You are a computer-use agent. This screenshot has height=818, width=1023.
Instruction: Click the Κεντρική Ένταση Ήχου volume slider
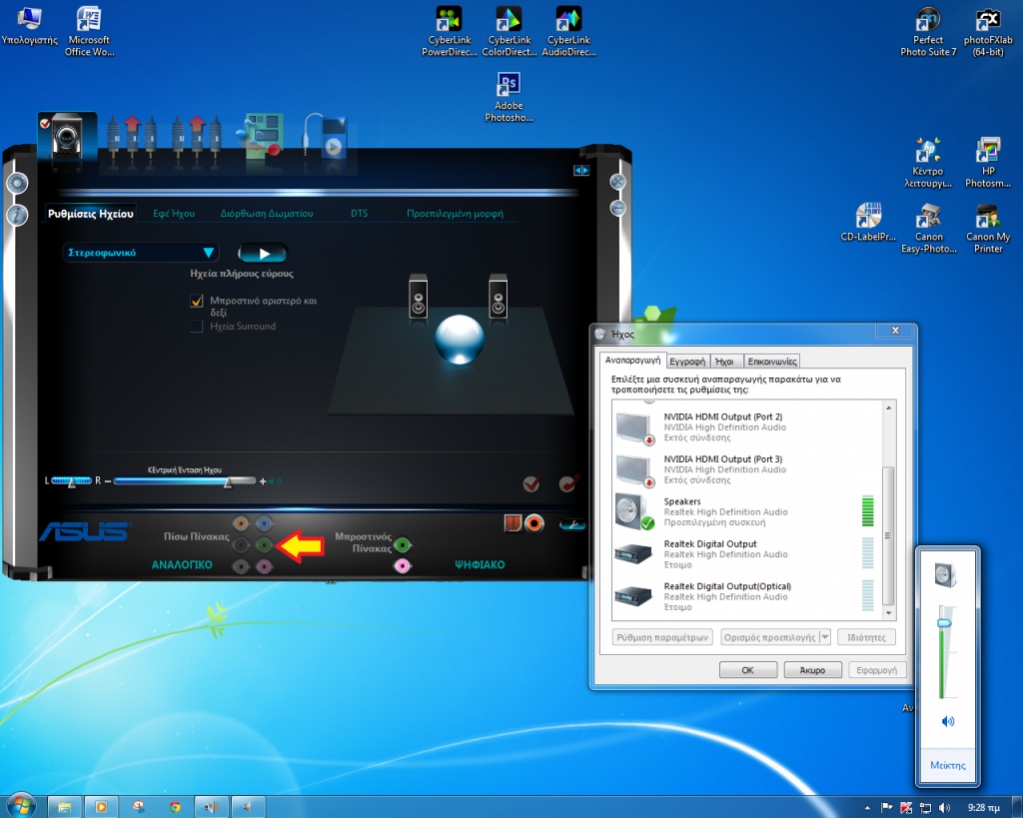(x=185, y=481)
